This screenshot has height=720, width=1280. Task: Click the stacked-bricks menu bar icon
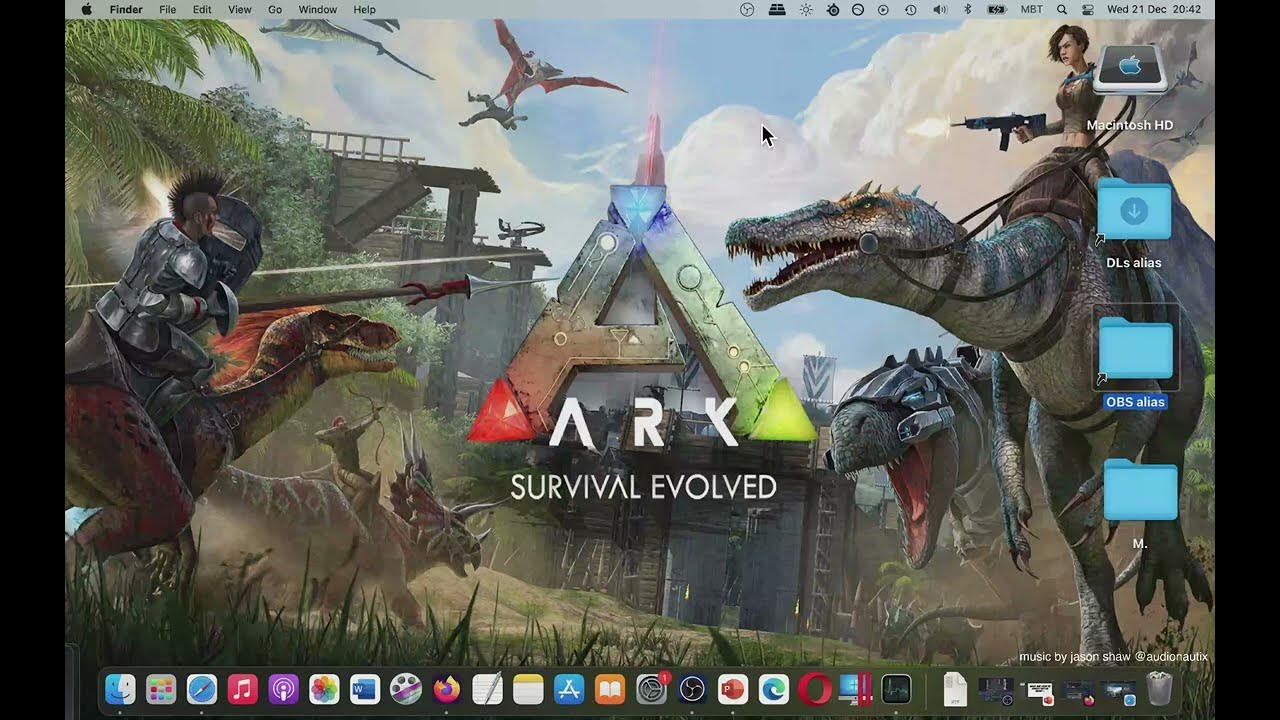777,9
